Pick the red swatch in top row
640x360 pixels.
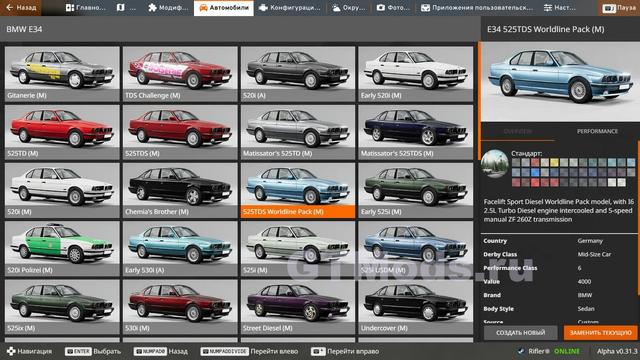(x=535, y=162)
